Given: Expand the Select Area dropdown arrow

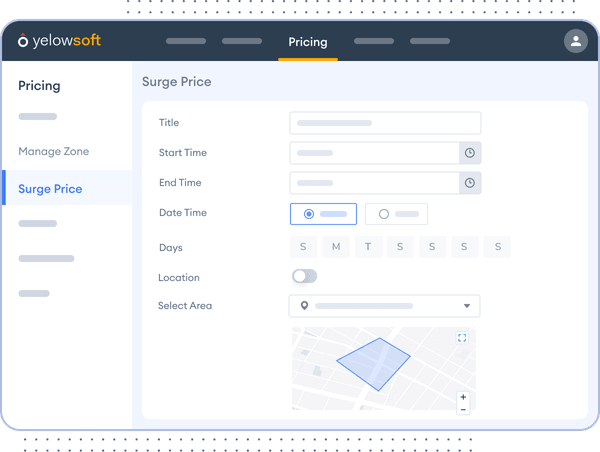Looking at the screenshot, I should coord(466,306).
